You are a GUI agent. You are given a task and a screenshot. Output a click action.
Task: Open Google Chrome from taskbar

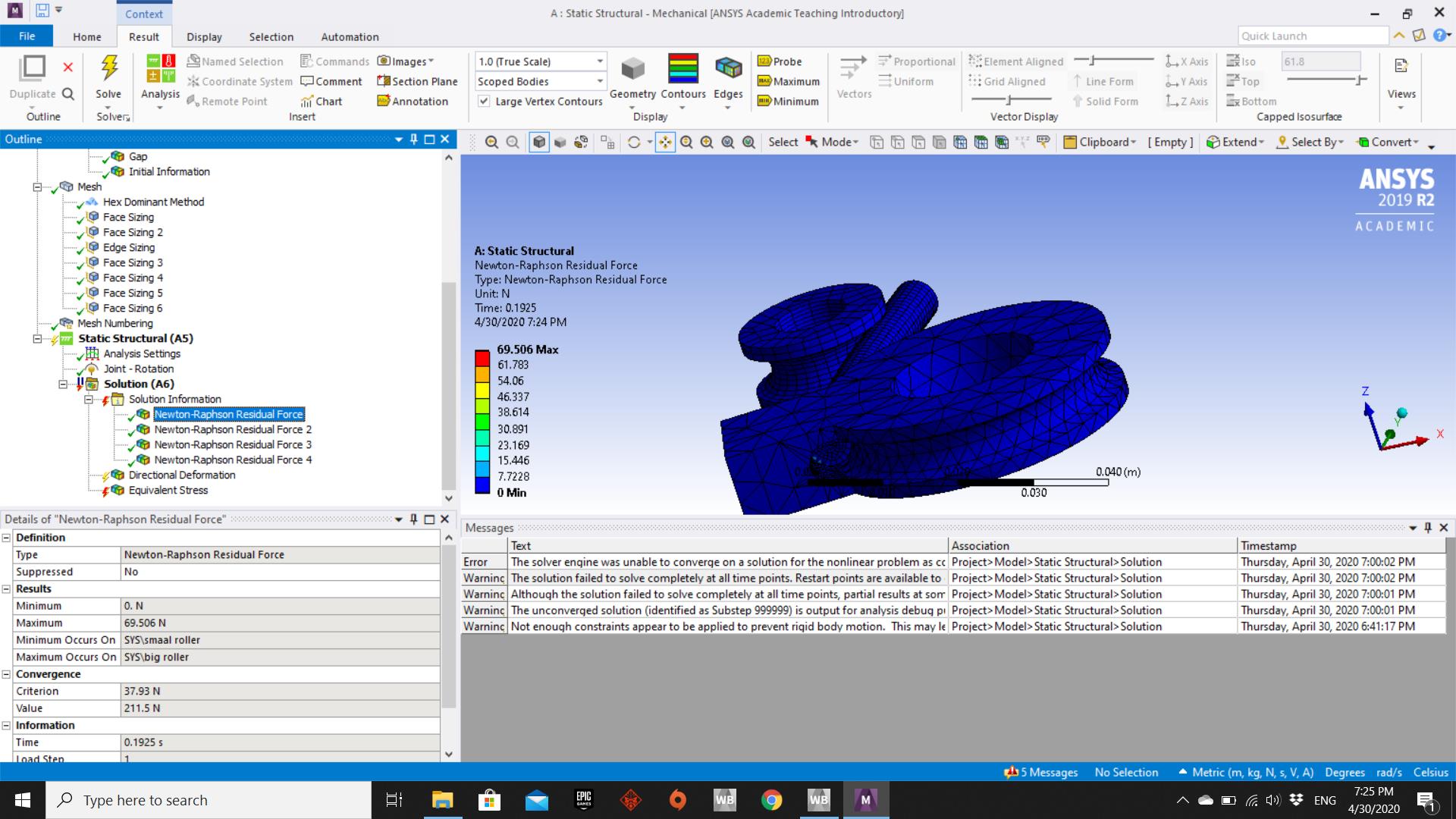[x=771, y=800]
